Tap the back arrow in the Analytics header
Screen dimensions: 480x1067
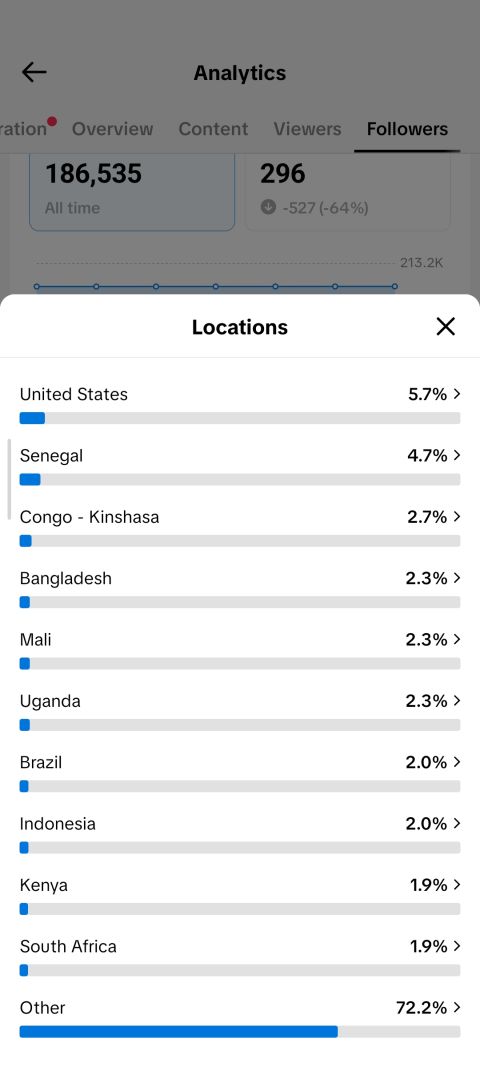(34, 72)
